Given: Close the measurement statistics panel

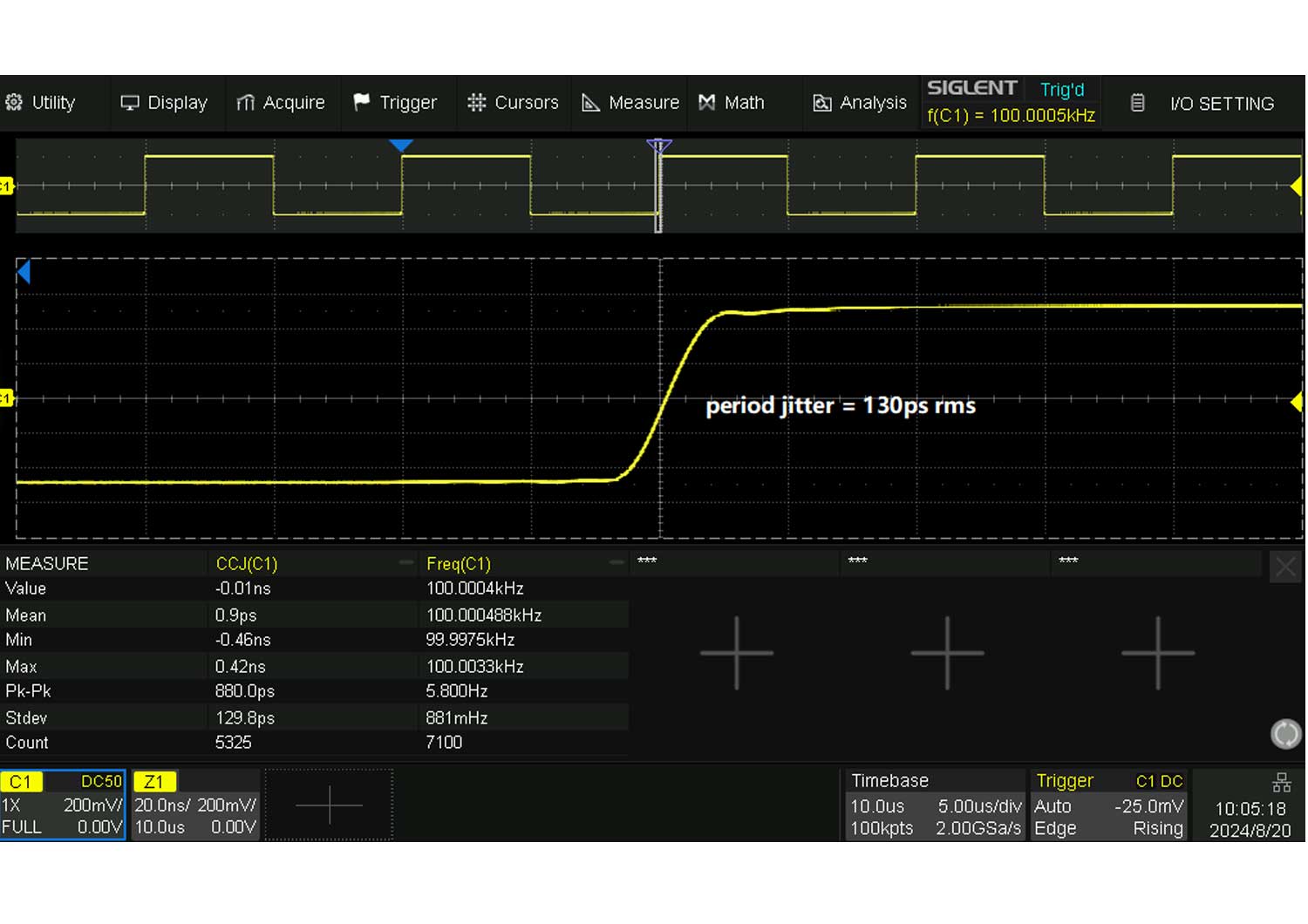Looking at the screenshot, I should (x=1285, y=567).
